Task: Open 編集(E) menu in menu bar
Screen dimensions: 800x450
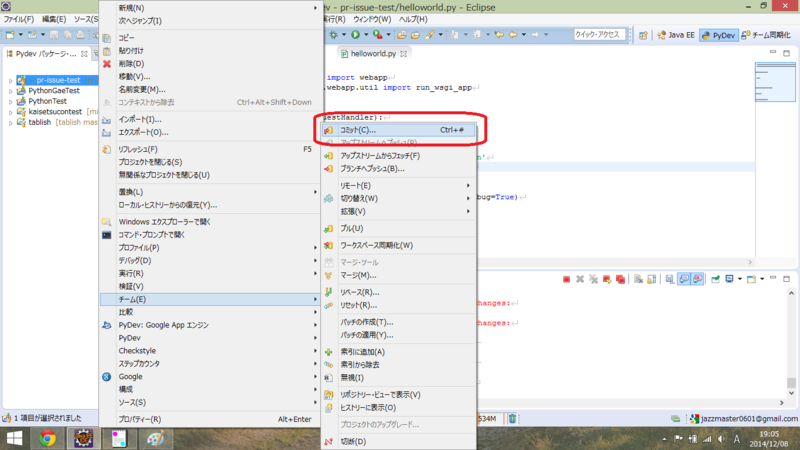Action: (54, 19)
